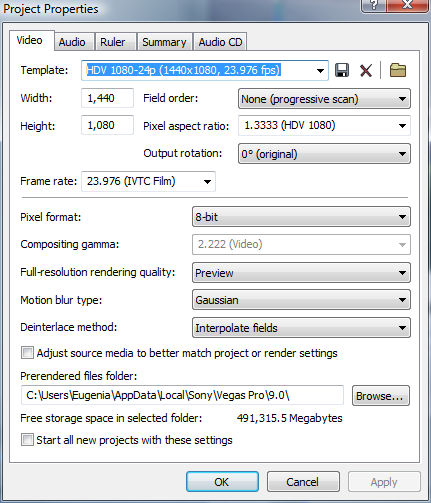Change Pixel format from 8-bit
Screen dimensions: 431x503
tap(301, 217)
